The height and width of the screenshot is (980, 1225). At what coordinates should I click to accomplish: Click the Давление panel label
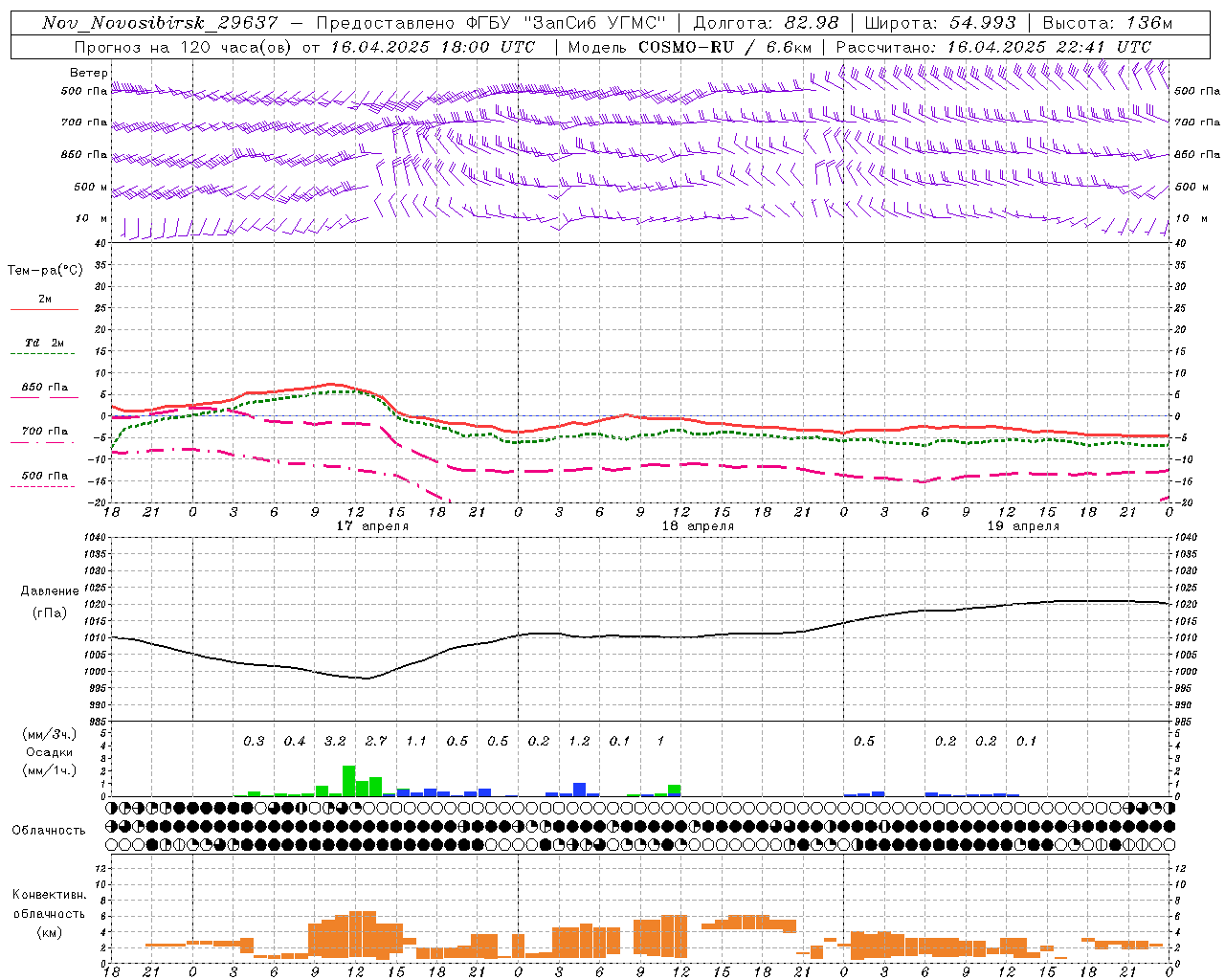point(50,591)
